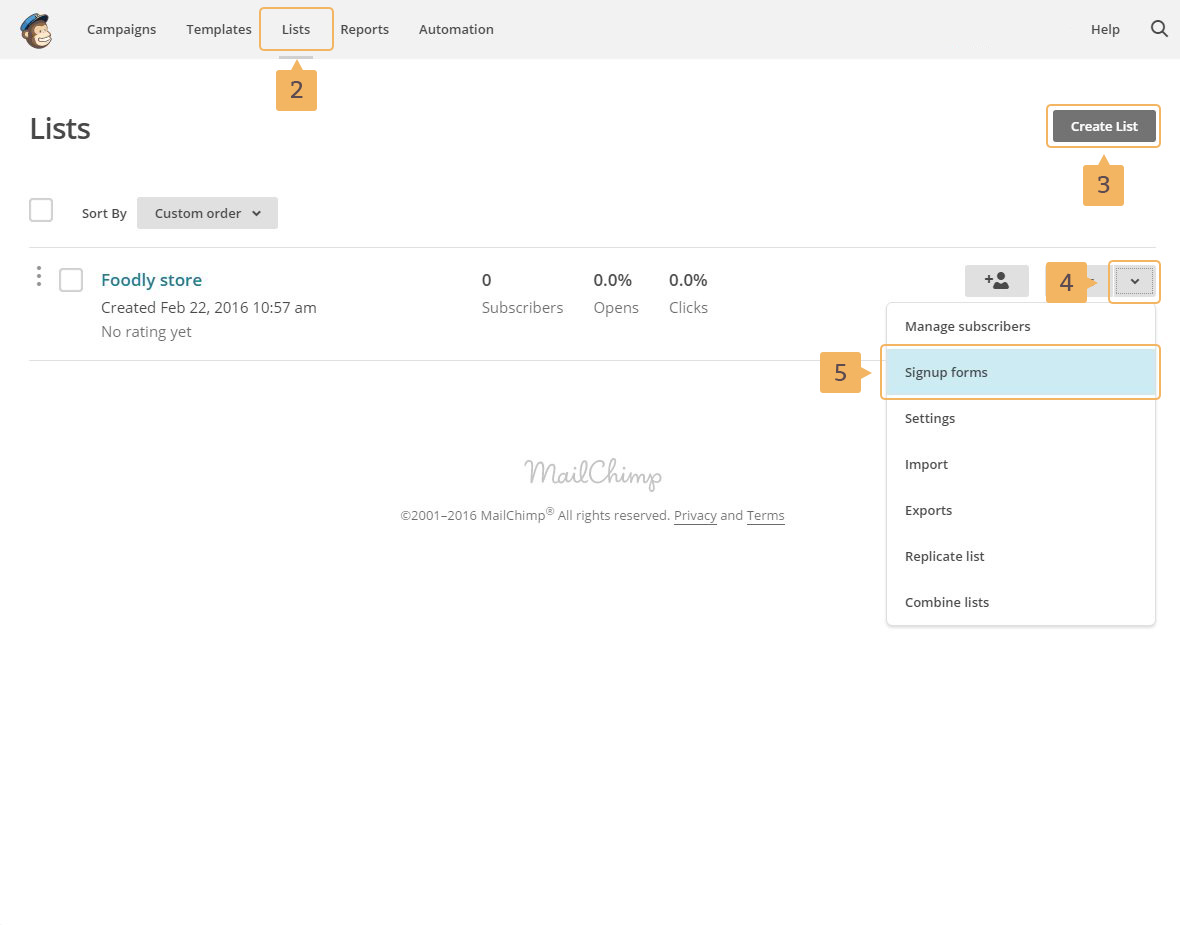This screenshot has height=925, width=1180.
Task: Click the MailChimp script footer logo
Action: [592, 473]
